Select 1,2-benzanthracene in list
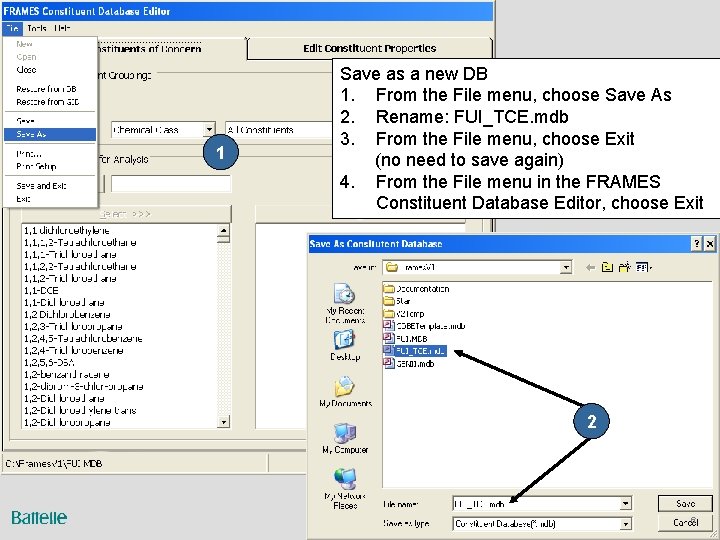This screenshot has height=540, width=720. [67, 374]
